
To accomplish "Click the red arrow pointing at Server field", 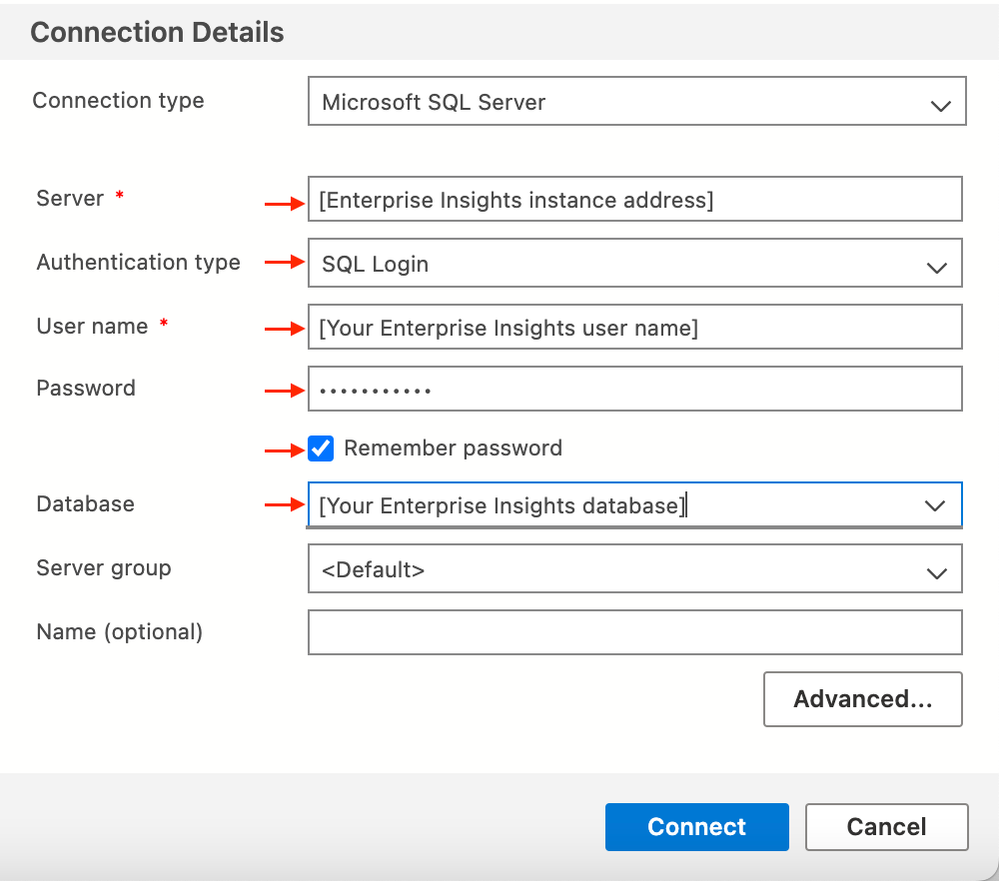I will pos(284,204).
